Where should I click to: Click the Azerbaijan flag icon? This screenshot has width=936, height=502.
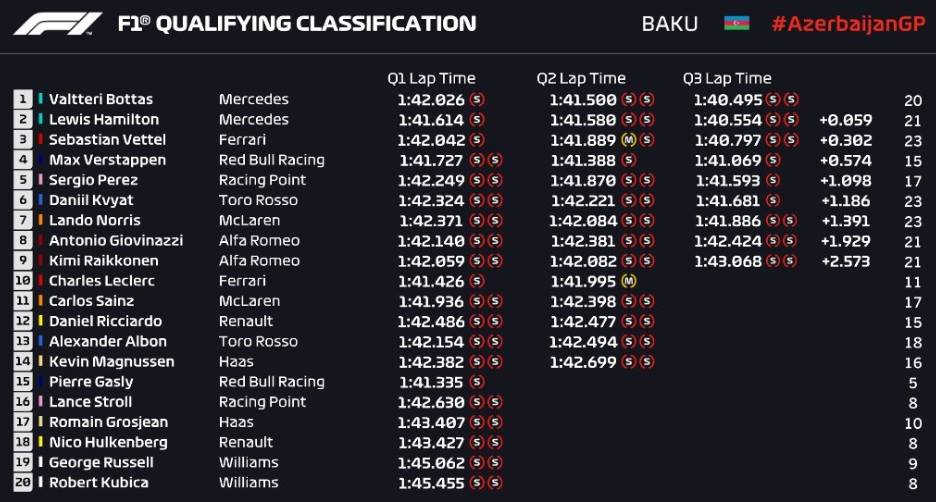(736, 23)
